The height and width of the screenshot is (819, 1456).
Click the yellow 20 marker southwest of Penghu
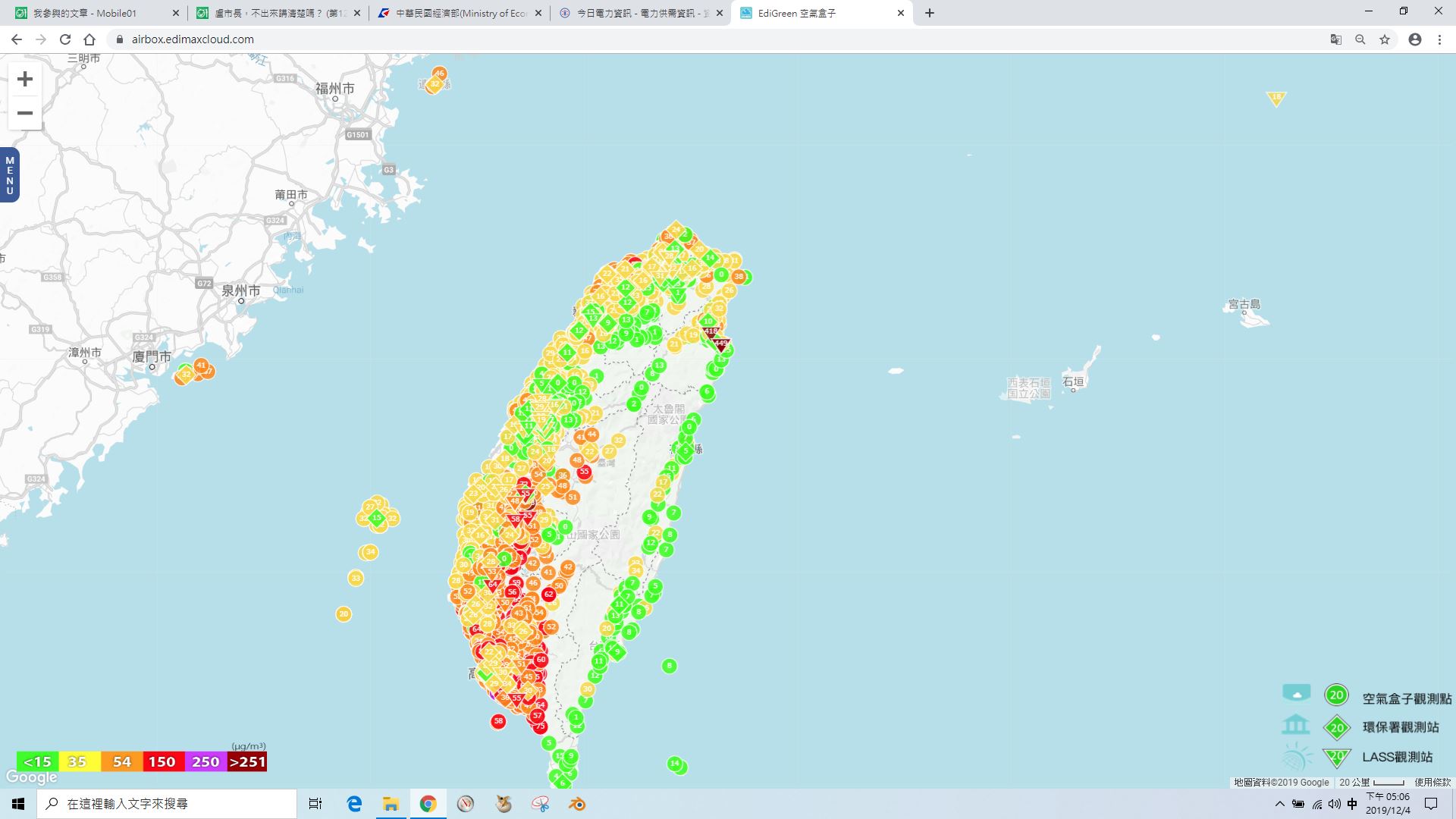[344, 613]
